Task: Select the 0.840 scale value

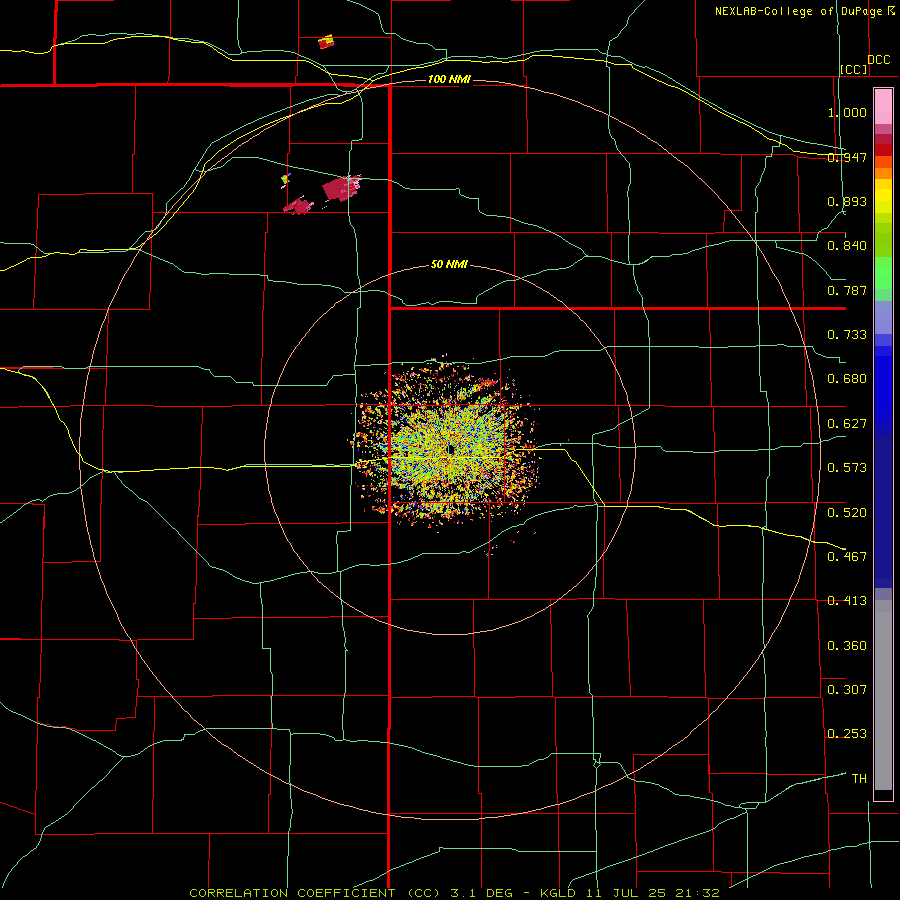Action: (x=847, y=246)
